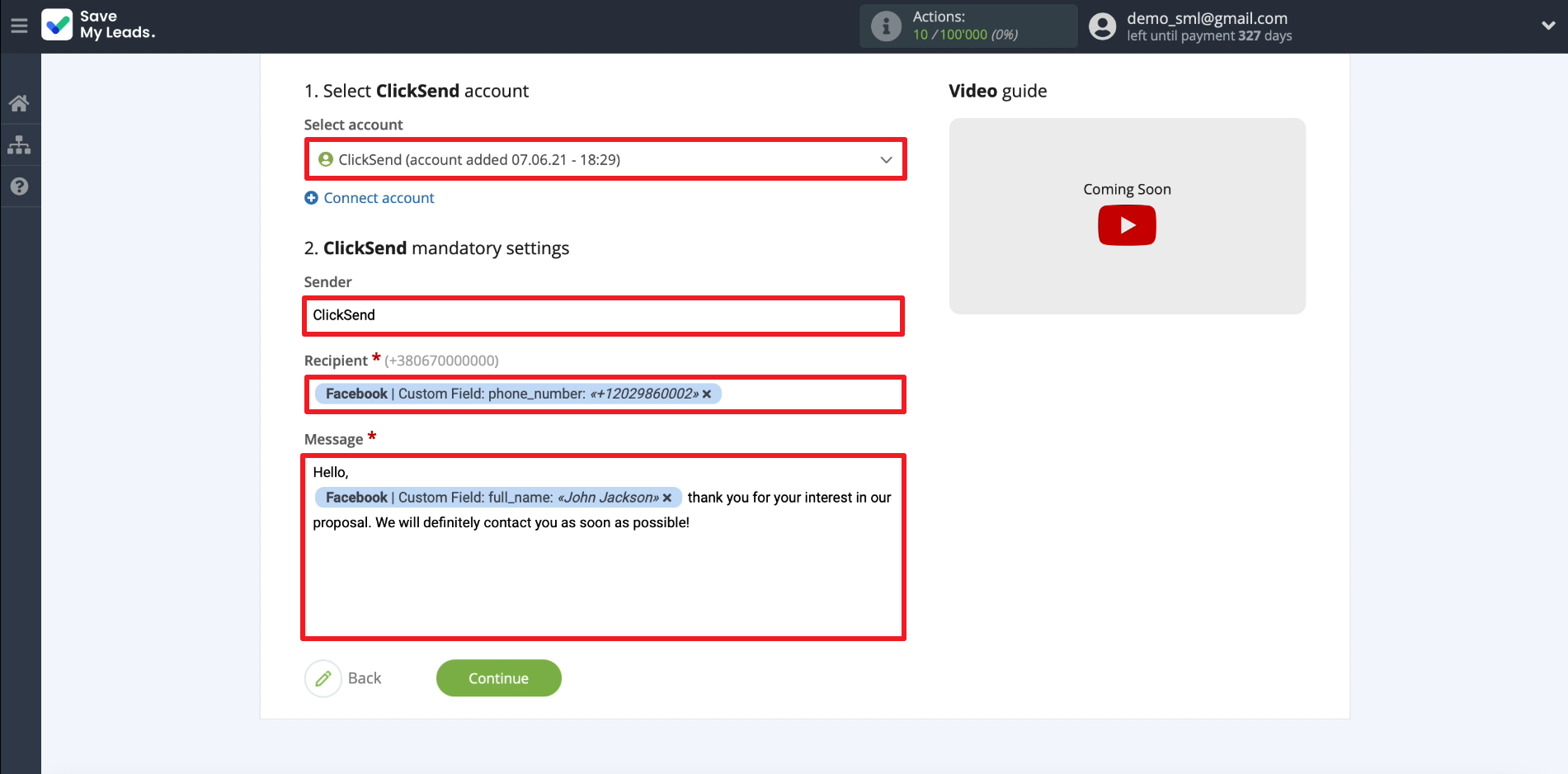
Task: Remove the full_name tag from Message
Action: 667,498
